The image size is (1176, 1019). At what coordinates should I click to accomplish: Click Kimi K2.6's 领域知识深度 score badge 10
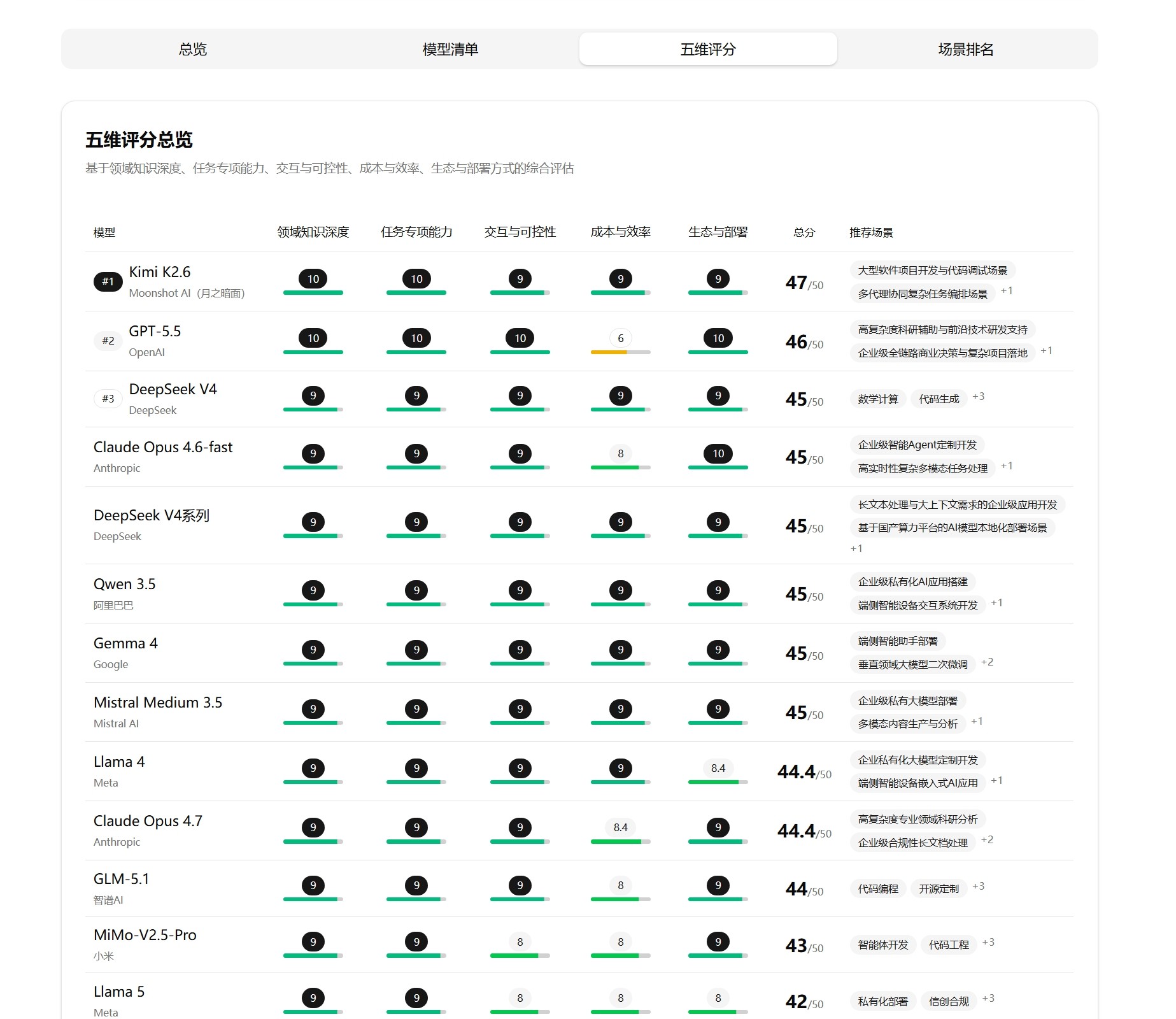pos(313,279)
